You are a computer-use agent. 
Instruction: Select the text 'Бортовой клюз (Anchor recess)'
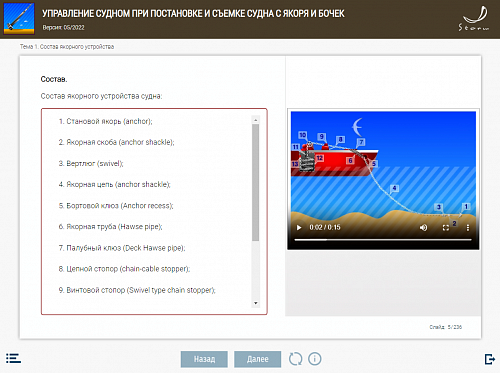coord(119,206)
